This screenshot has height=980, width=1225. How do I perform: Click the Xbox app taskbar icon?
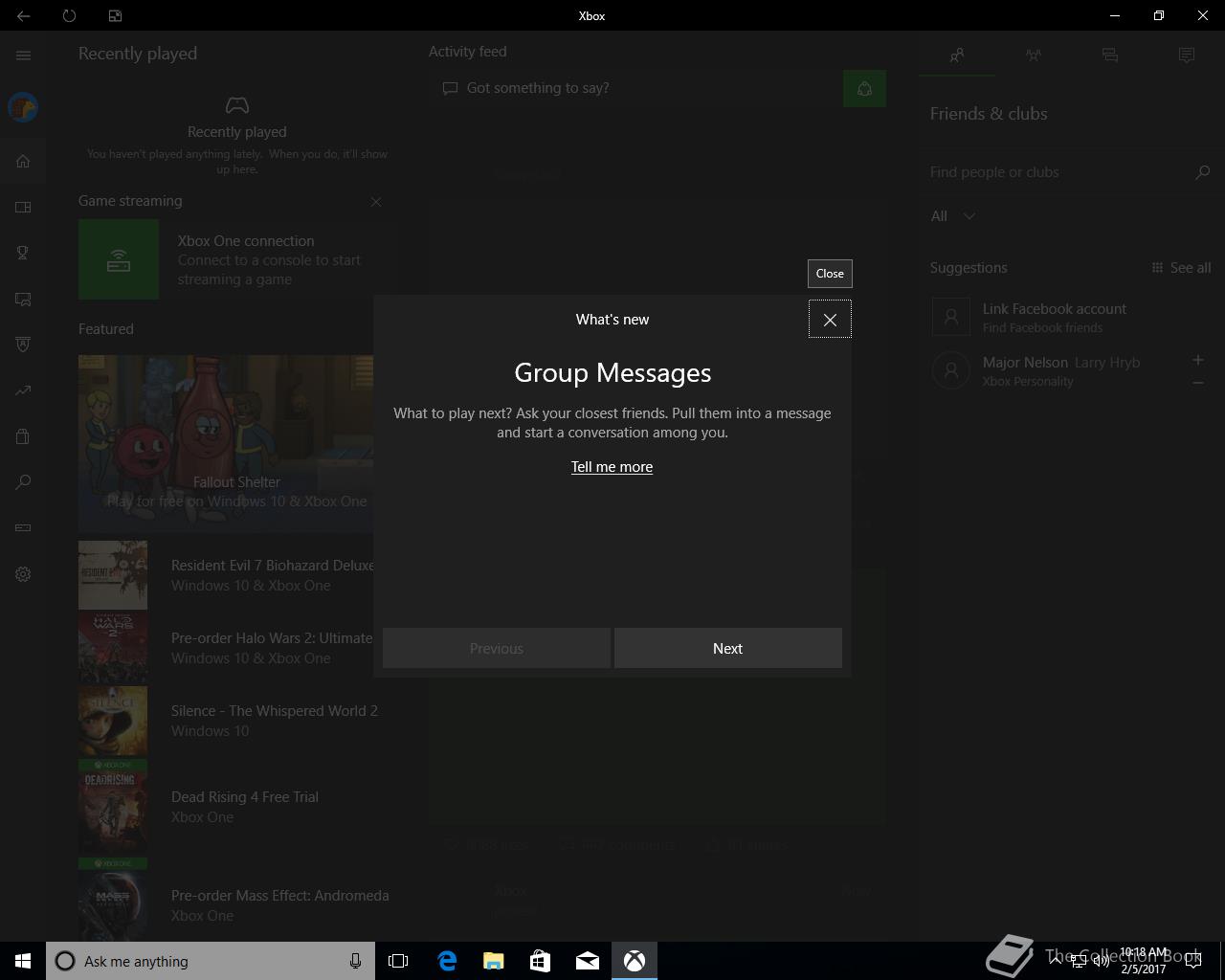pos(635,961)
